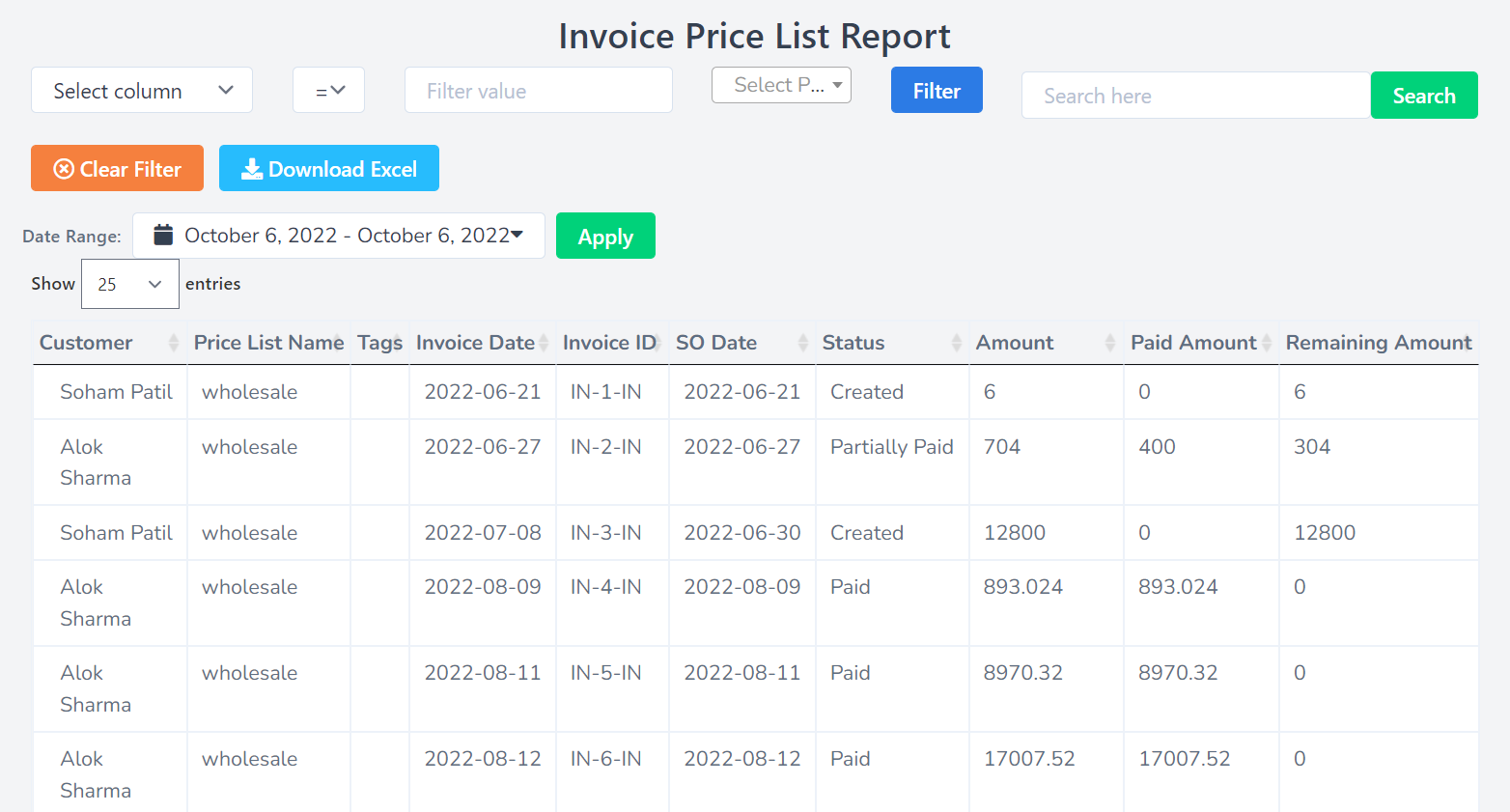The image size is (1510, 812).
Task: Sort by Paid Amount column
Action: 1201,343
